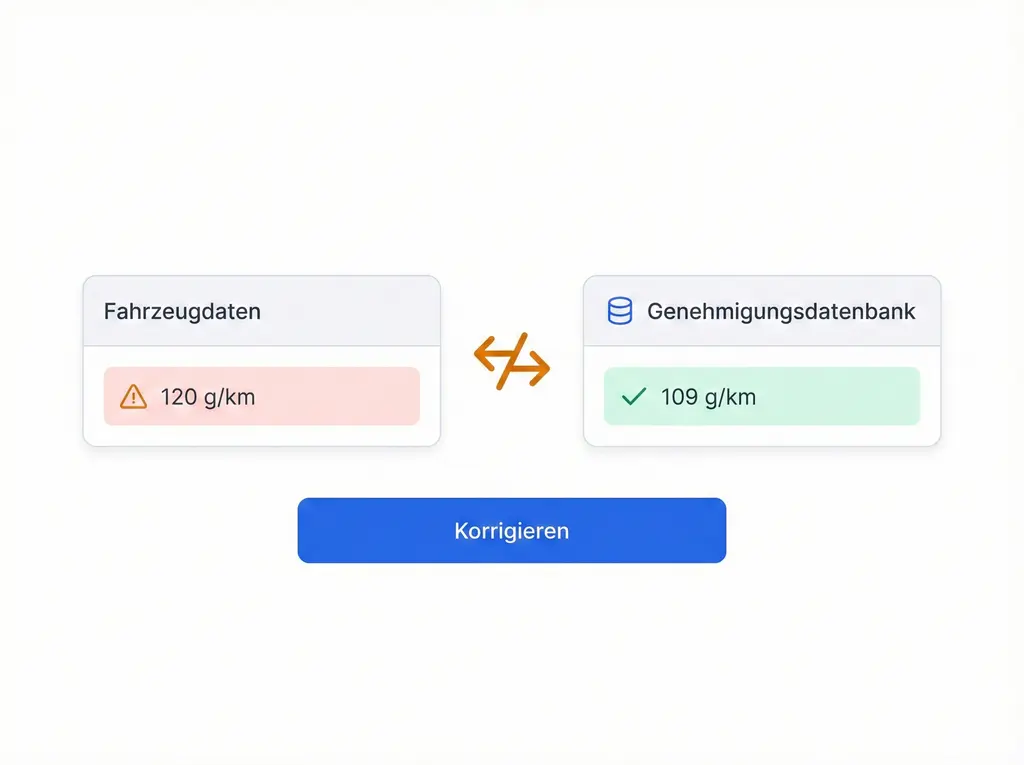Screen dimensions: 1024x765
Task: Select the Fahrzeugdaten header tab
Action: 262,311
